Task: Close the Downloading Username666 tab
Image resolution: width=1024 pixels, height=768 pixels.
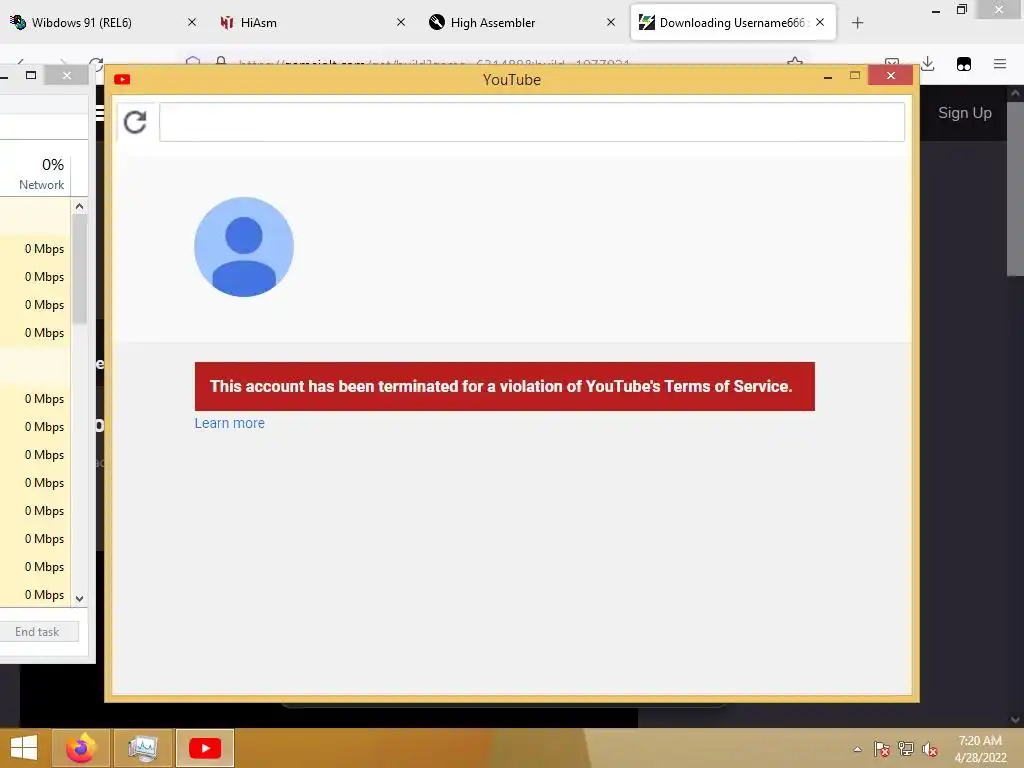Action: [820, 22]
